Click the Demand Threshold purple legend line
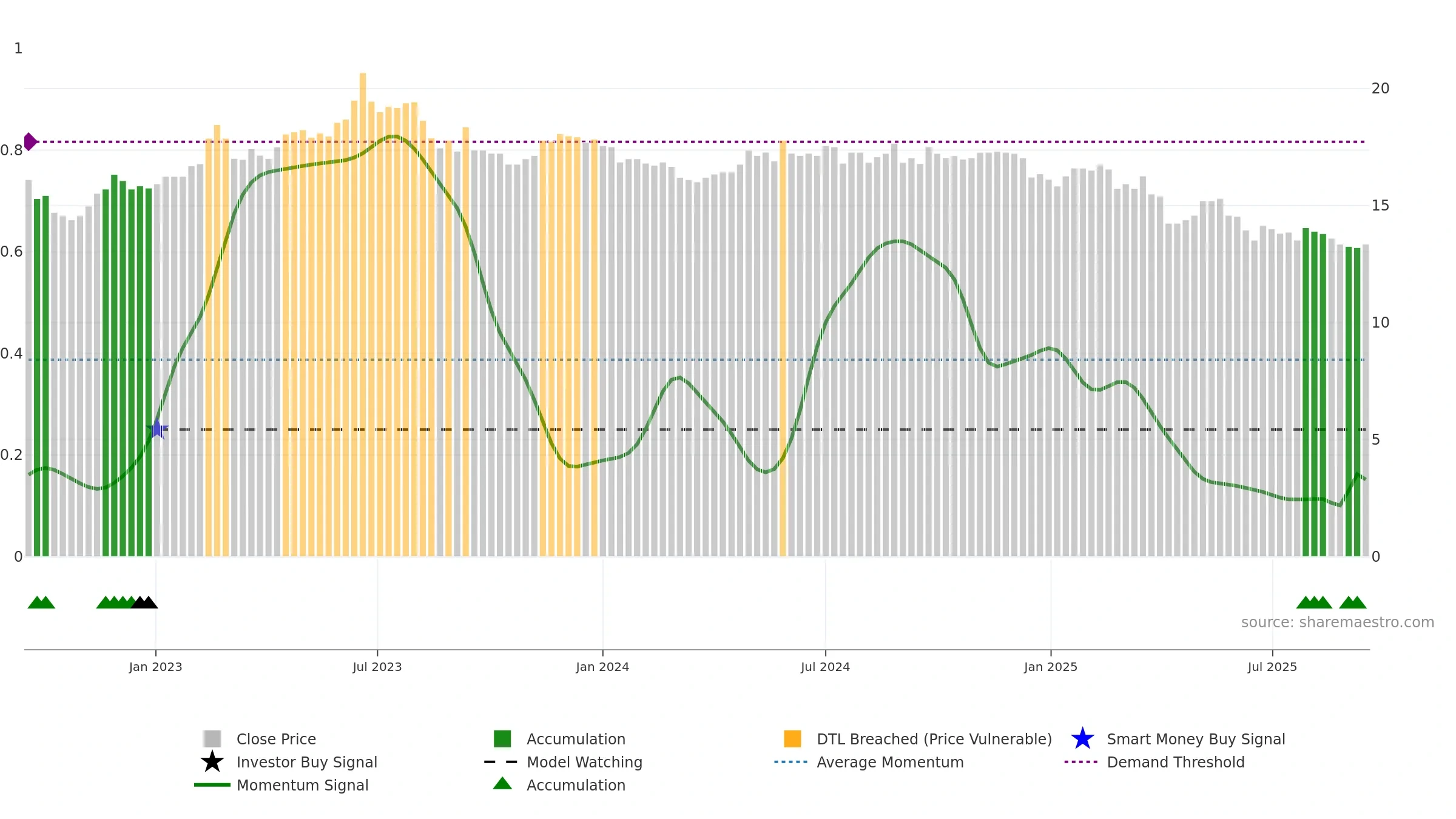 1081,761
